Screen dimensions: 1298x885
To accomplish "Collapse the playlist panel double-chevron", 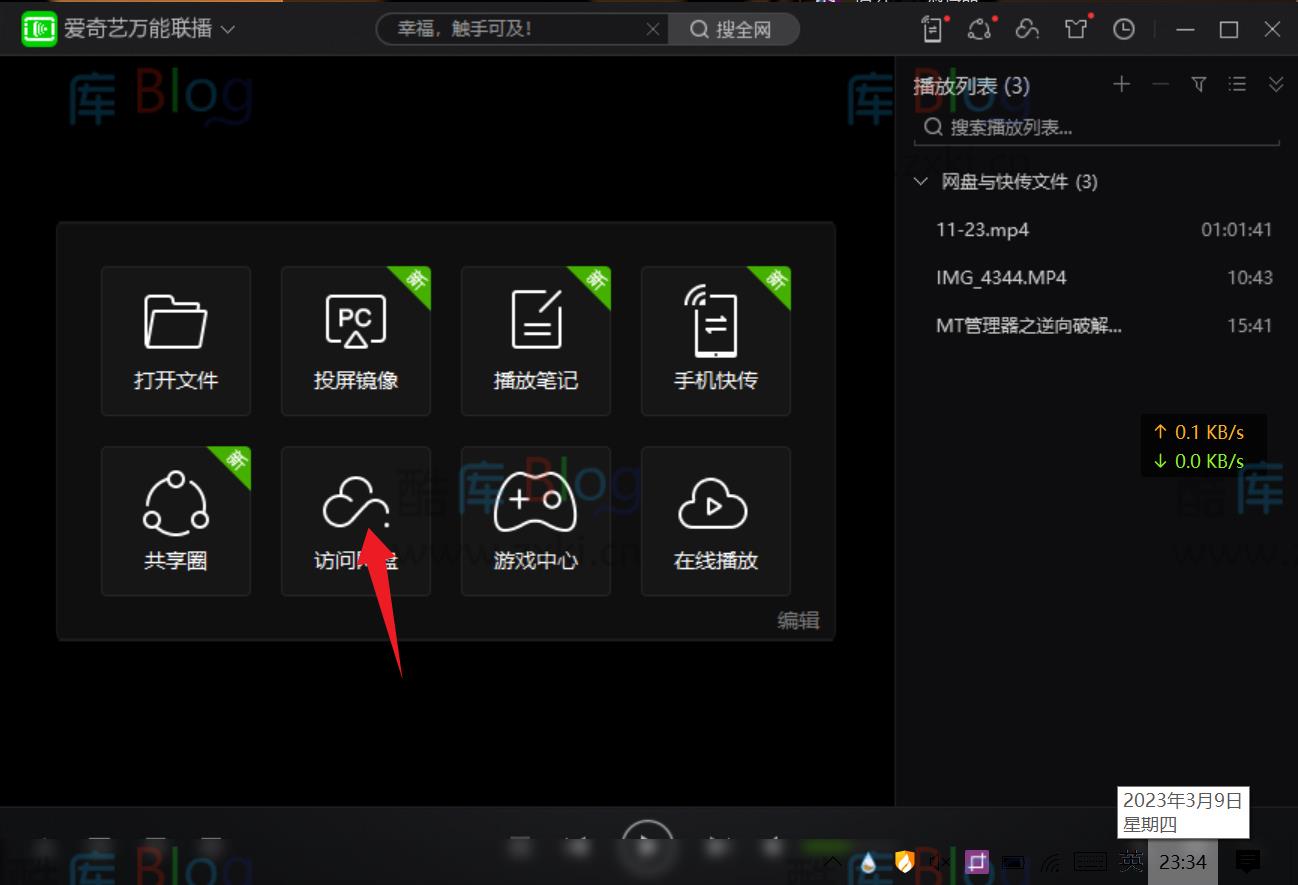I will pos(1275,85).
